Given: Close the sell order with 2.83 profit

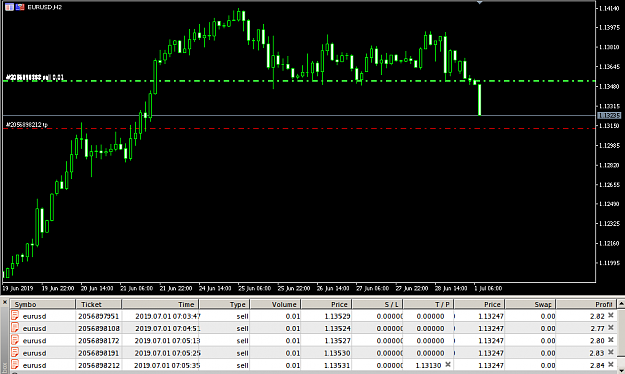Looking at the screenshot, I should tap(610, 352).
